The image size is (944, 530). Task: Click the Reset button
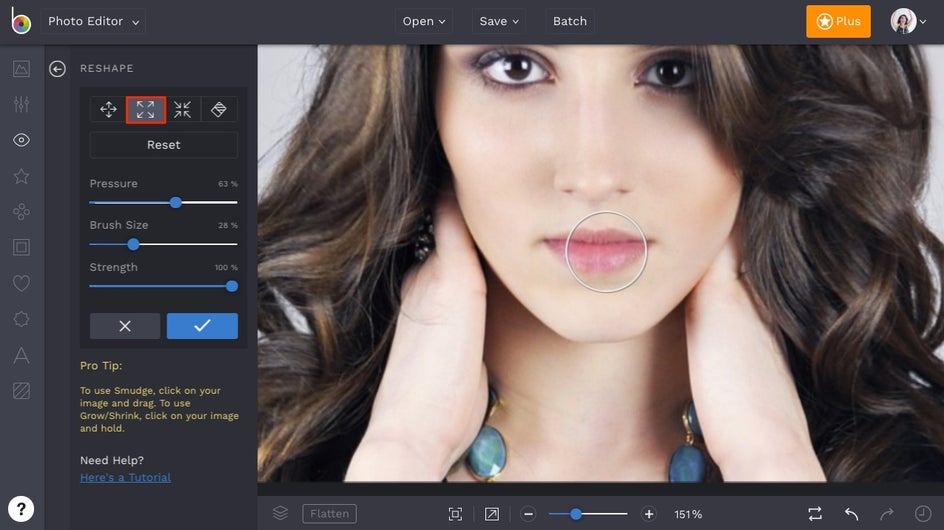(x=164, y=145)
